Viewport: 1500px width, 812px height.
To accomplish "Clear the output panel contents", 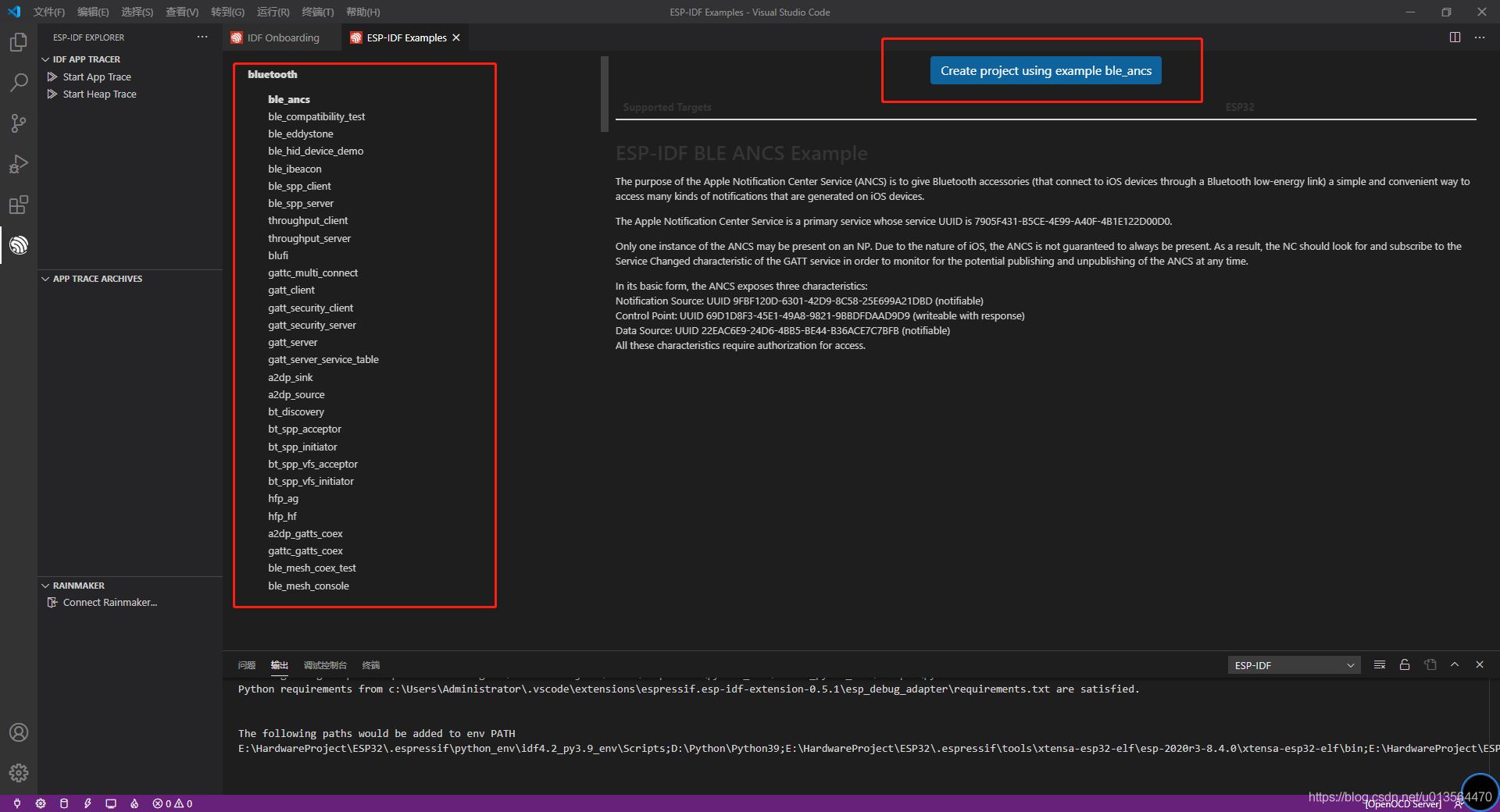I will coord(1380,664).
